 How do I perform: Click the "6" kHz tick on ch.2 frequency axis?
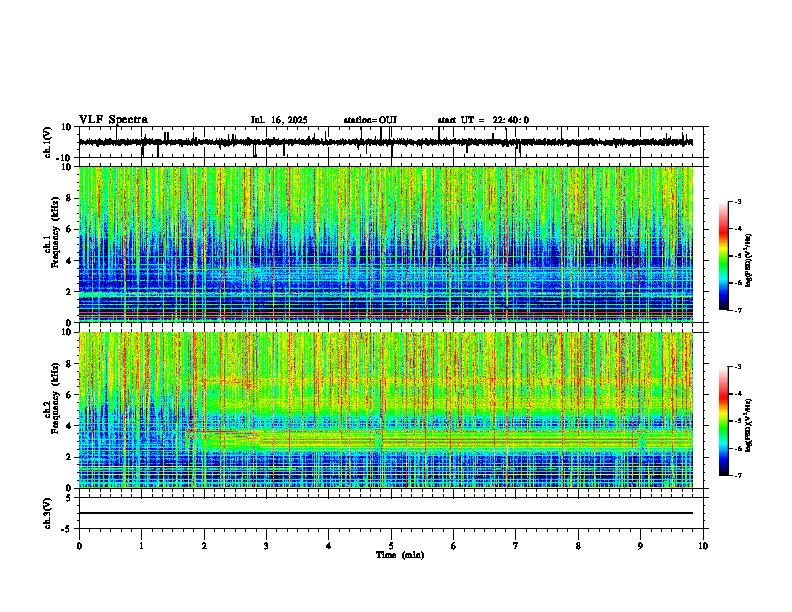70,395
